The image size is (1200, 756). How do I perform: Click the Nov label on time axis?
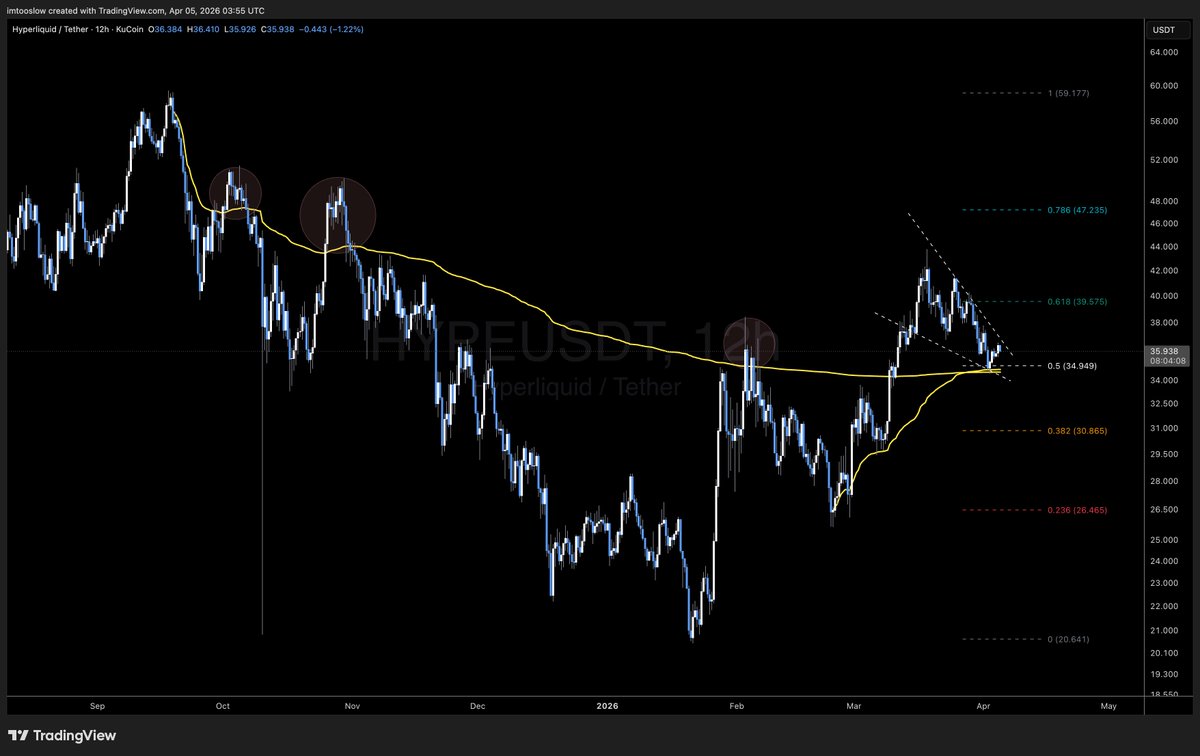coord(352,706)
